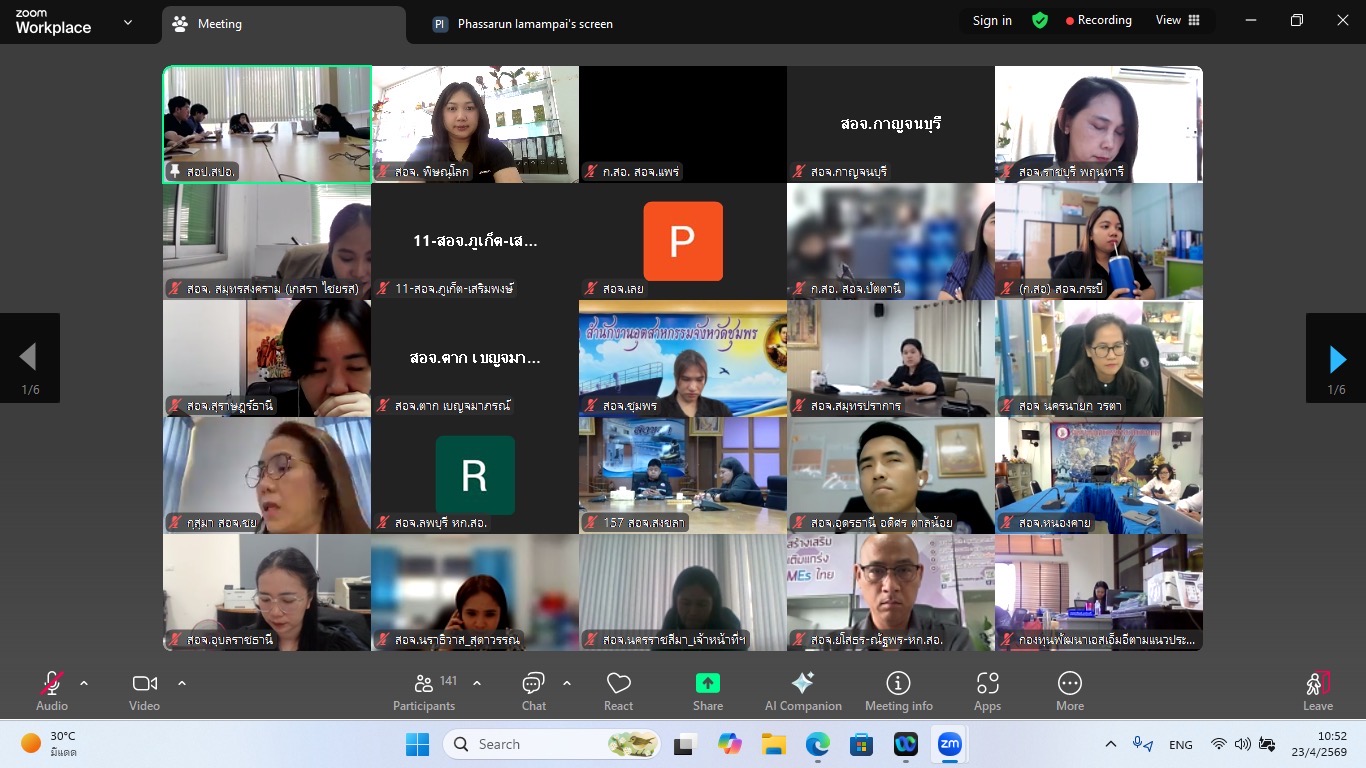Click the green encryption shield icon
The width and height of the screenshot is (1366, 768).
click(1040, 21)
